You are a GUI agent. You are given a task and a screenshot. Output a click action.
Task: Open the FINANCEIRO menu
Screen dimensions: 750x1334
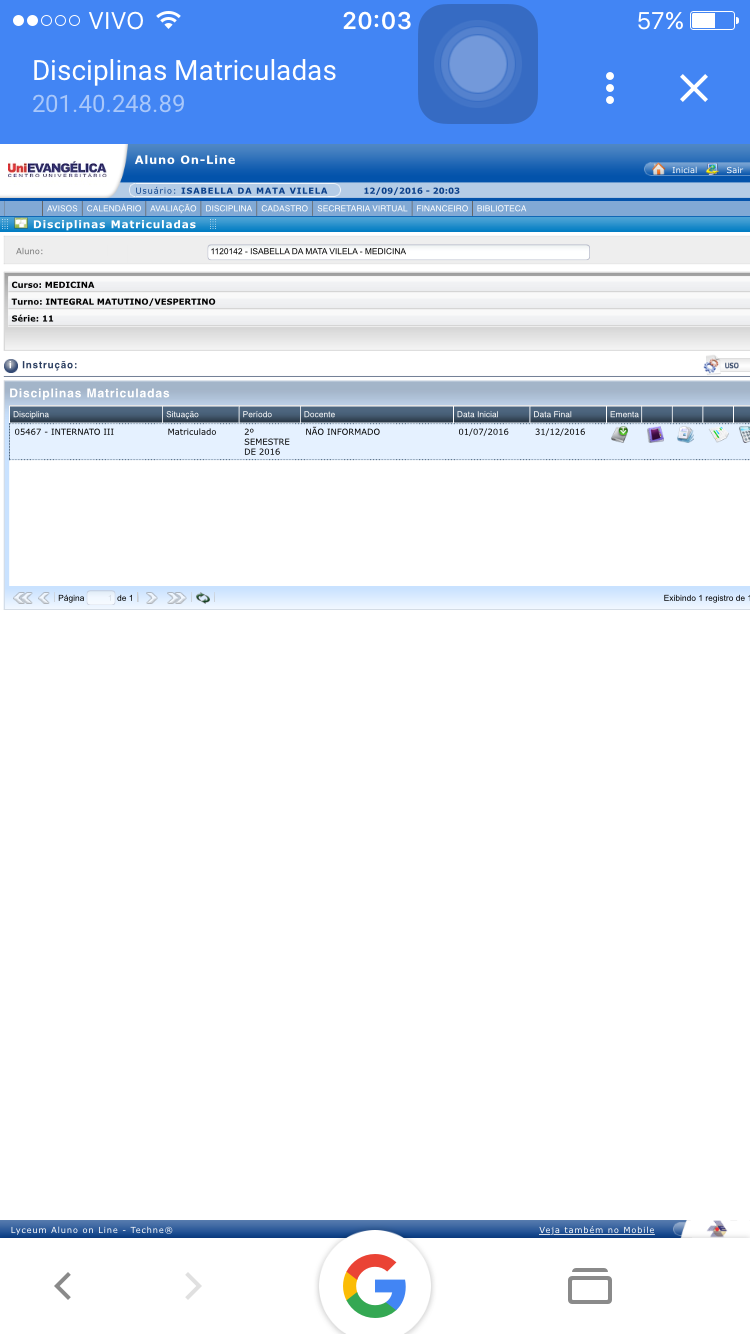(442, 209)
